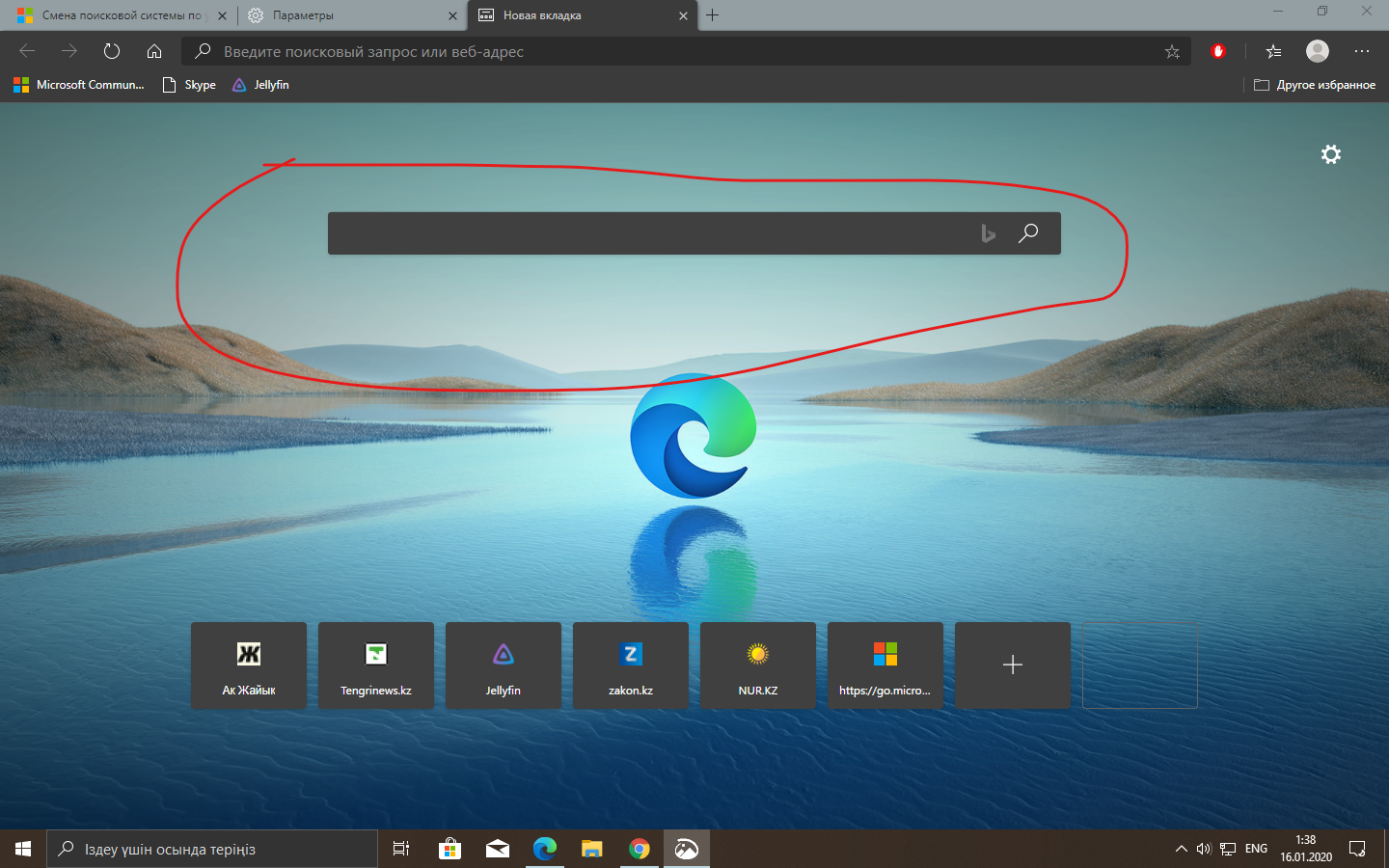Open the Jellyfin bookmark in favorites bar

tap(260, 85)
